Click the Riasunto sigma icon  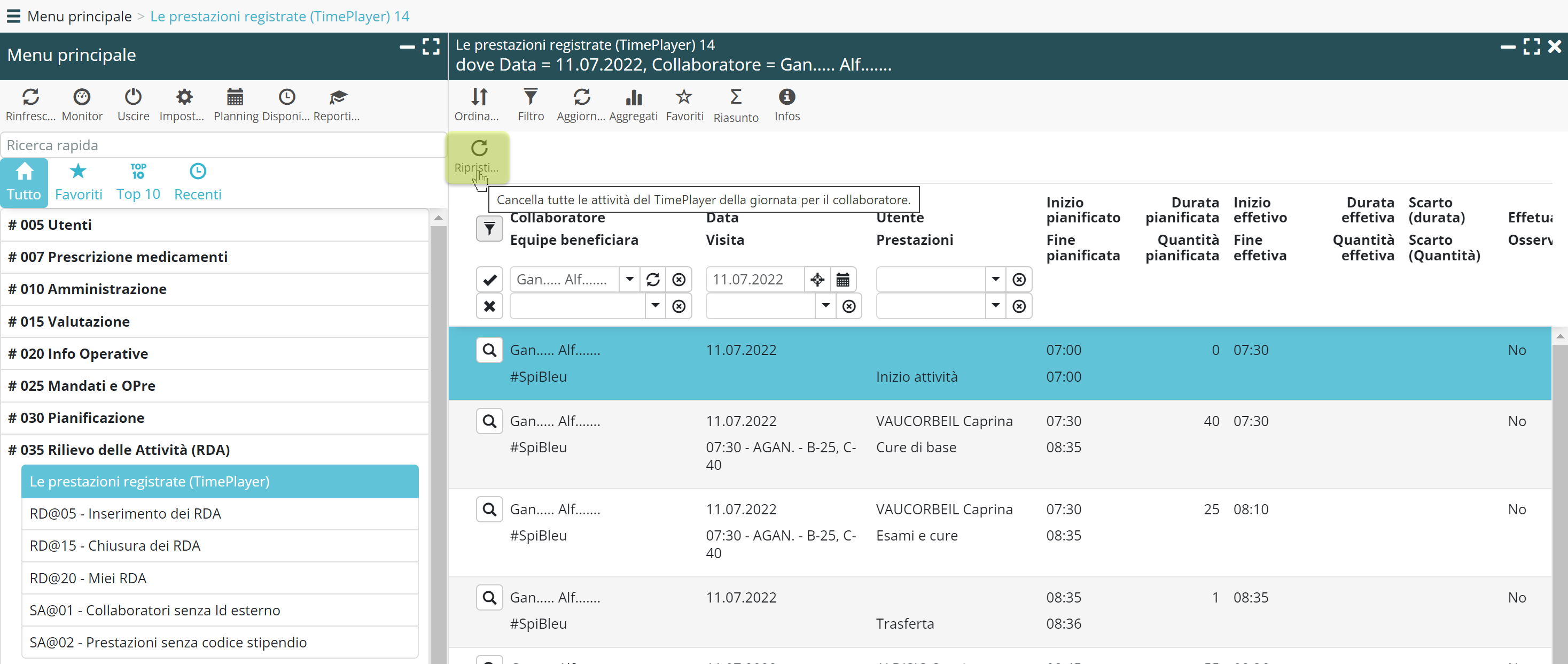tap(735, 97)
